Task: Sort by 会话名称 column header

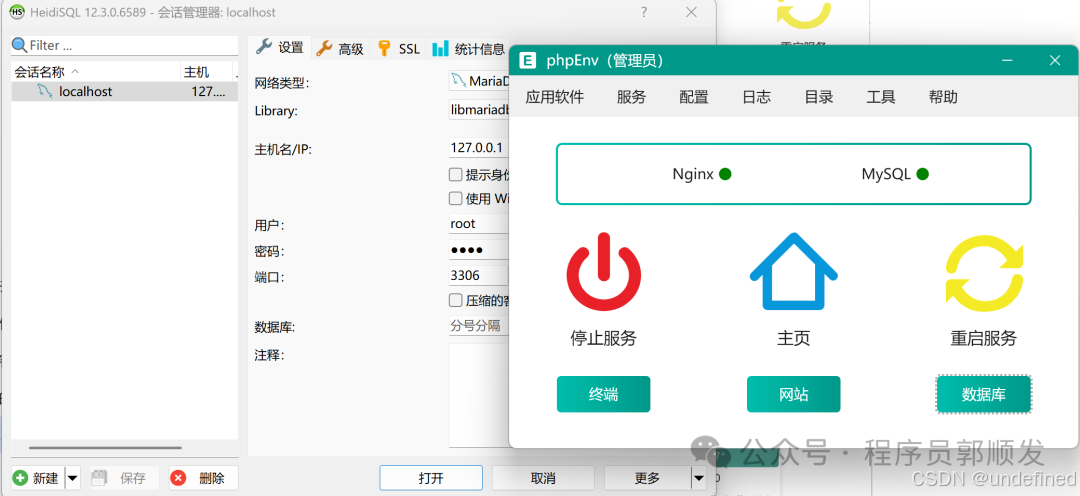Action: (96, 72)
